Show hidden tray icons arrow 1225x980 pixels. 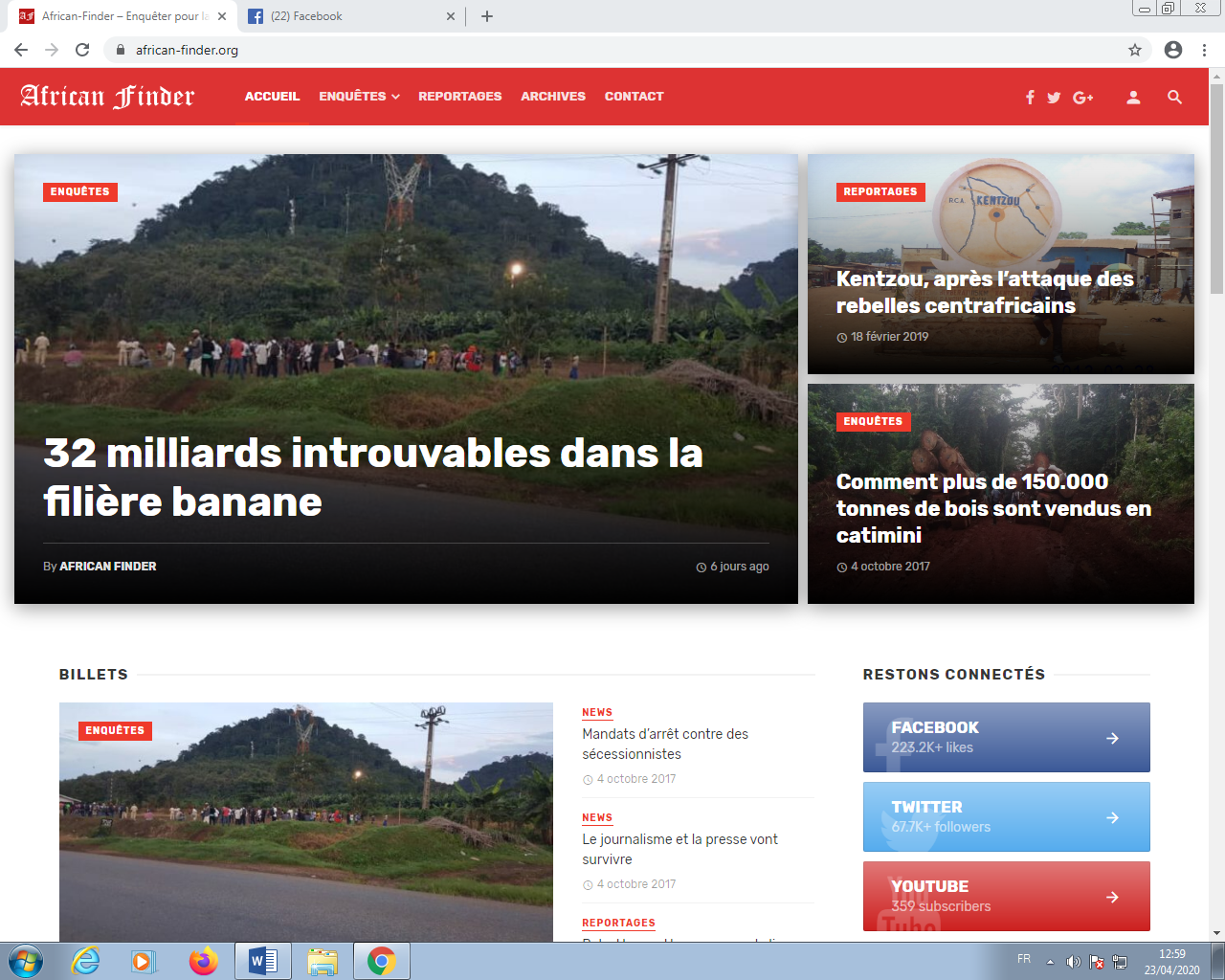click(1050, 962)
